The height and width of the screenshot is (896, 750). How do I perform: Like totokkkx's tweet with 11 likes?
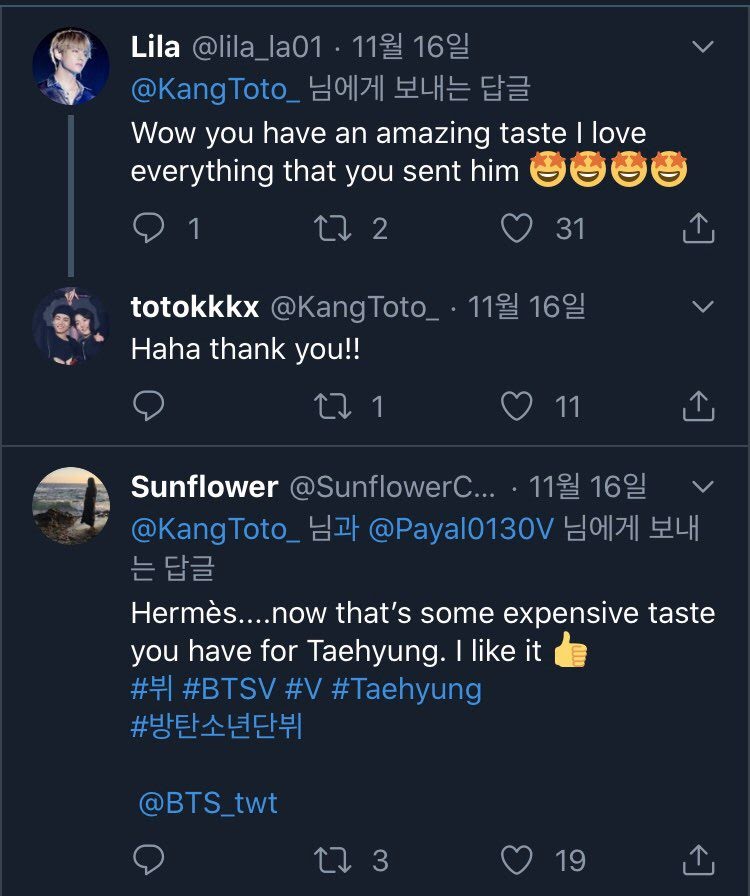tap(516, 406)
